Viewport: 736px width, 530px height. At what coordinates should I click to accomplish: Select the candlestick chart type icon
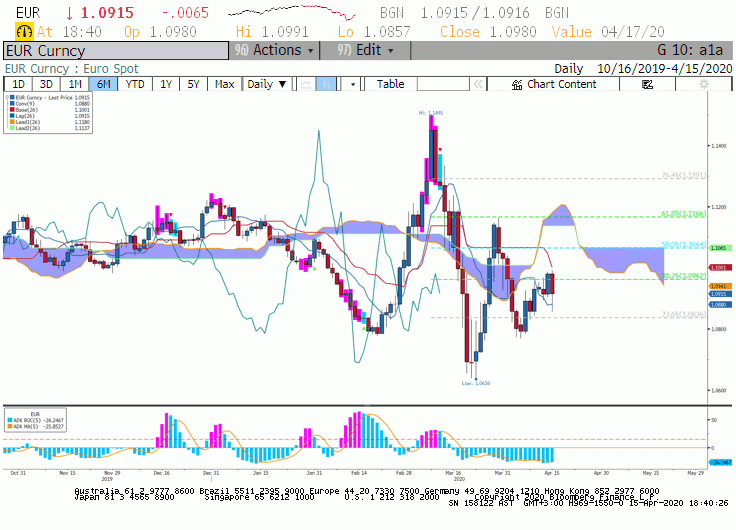[326, 84]
